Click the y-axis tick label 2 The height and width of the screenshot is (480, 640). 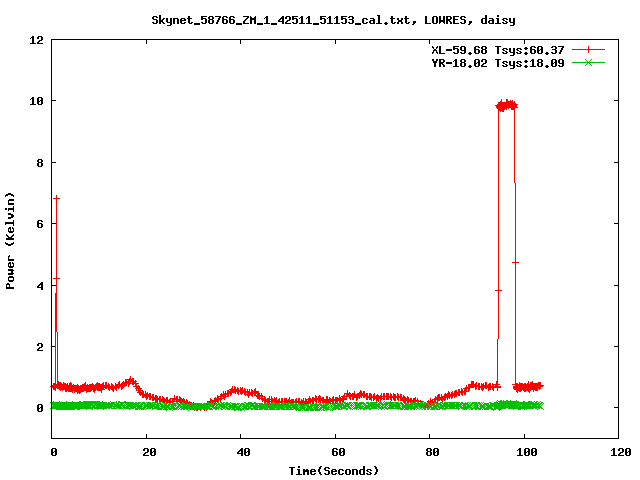(x=40, y=347)
